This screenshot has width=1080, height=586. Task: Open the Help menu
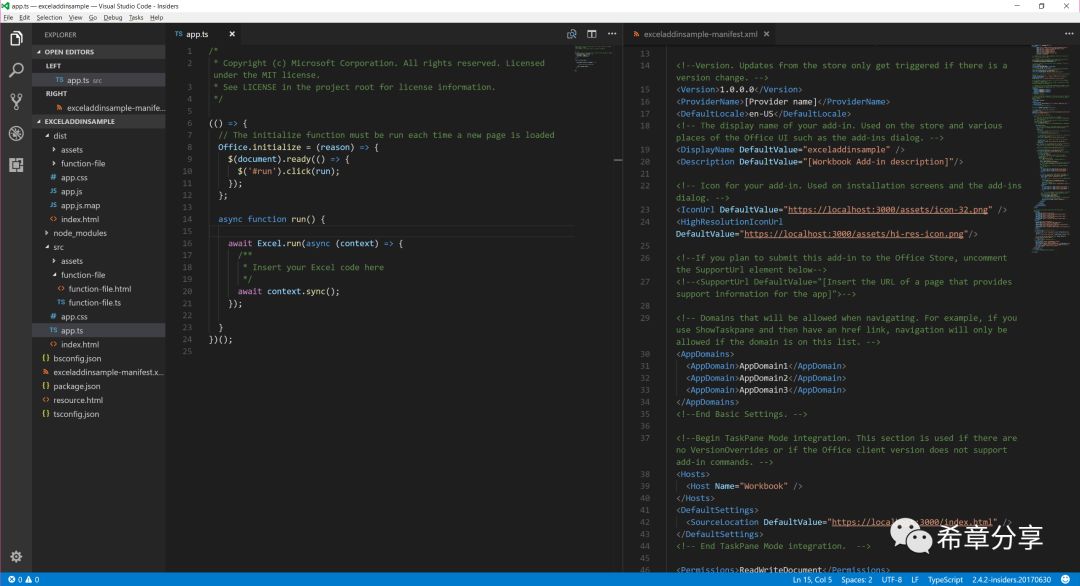pyautogui.click(x=156, y=18)
